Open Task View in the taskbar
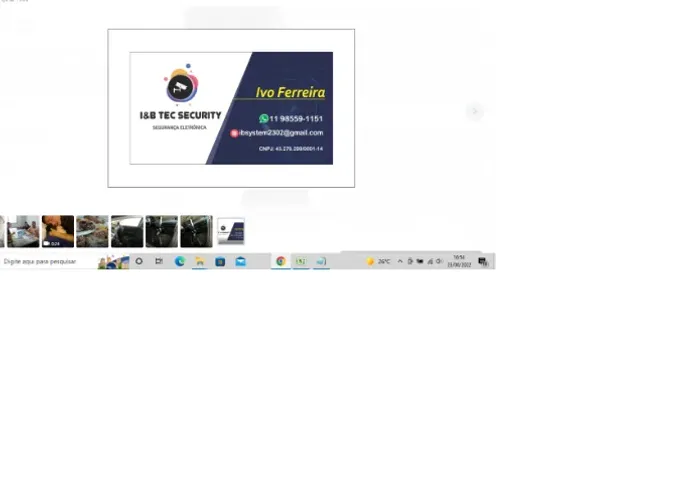Screen dimensions: 700x483 tap(159, 261)
